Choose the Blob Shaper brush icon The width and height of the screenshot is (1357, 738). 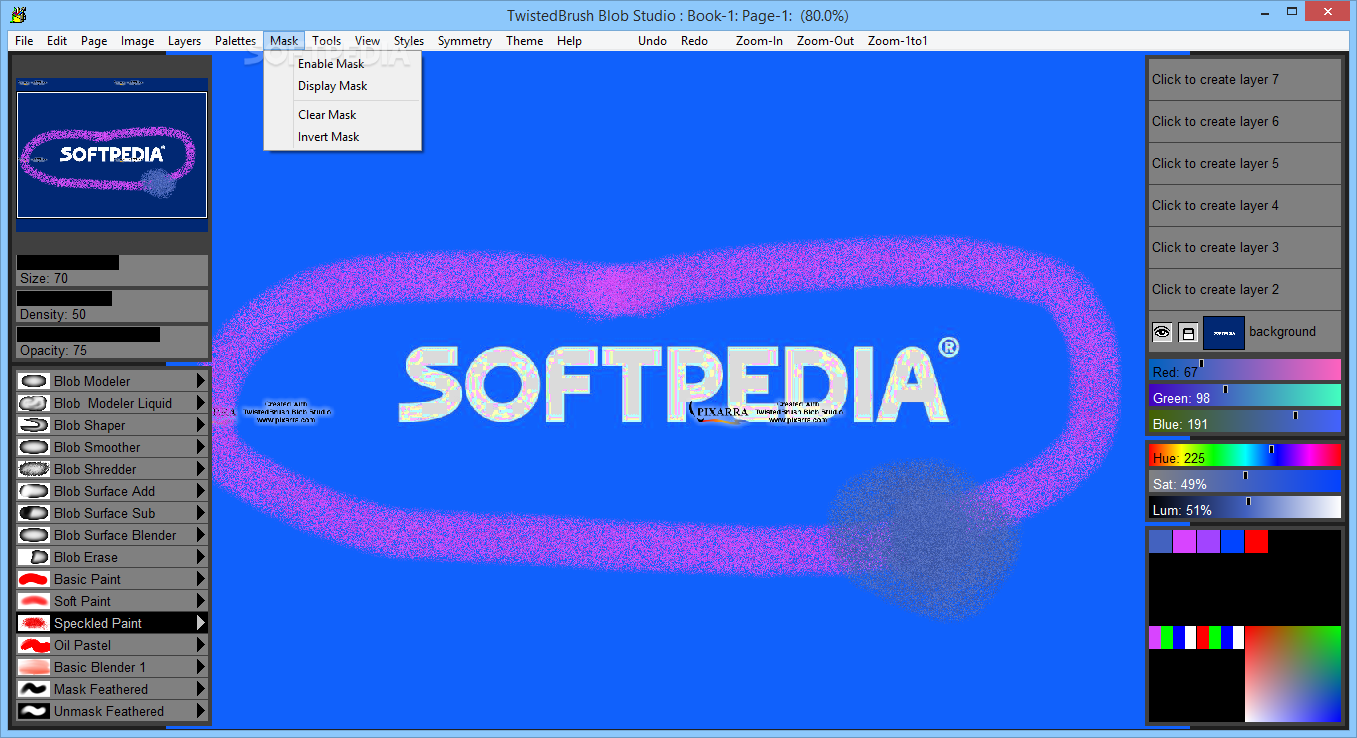coord(34,425)
